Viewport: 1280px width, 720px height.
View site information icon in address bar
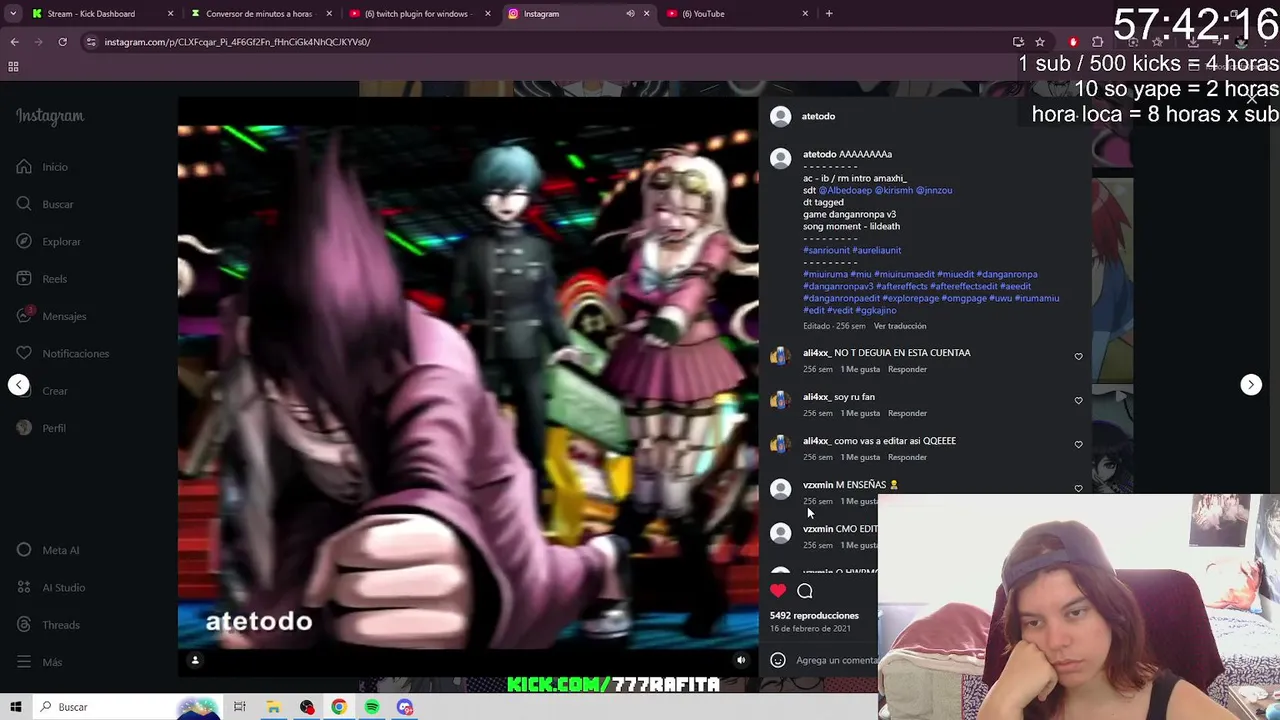[91, 42]
